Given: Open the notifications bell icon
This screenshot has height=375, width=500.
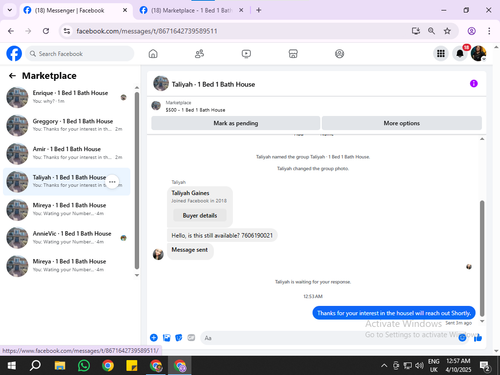Looking at the screenshot, I should tap(460, 53).
